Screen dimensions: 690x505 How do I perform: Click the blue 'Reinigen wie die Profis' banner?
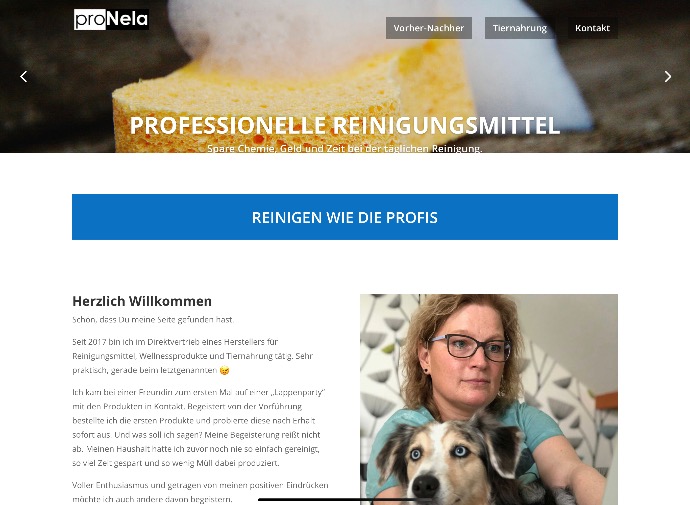[345, 217]
